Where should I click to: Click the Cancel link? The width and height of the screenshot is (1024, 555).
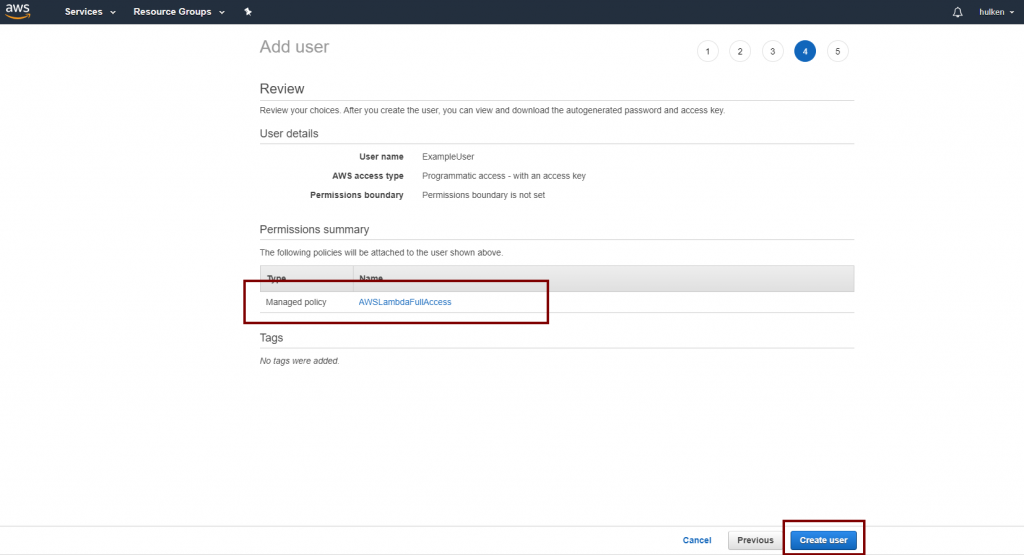click(697, 540)
